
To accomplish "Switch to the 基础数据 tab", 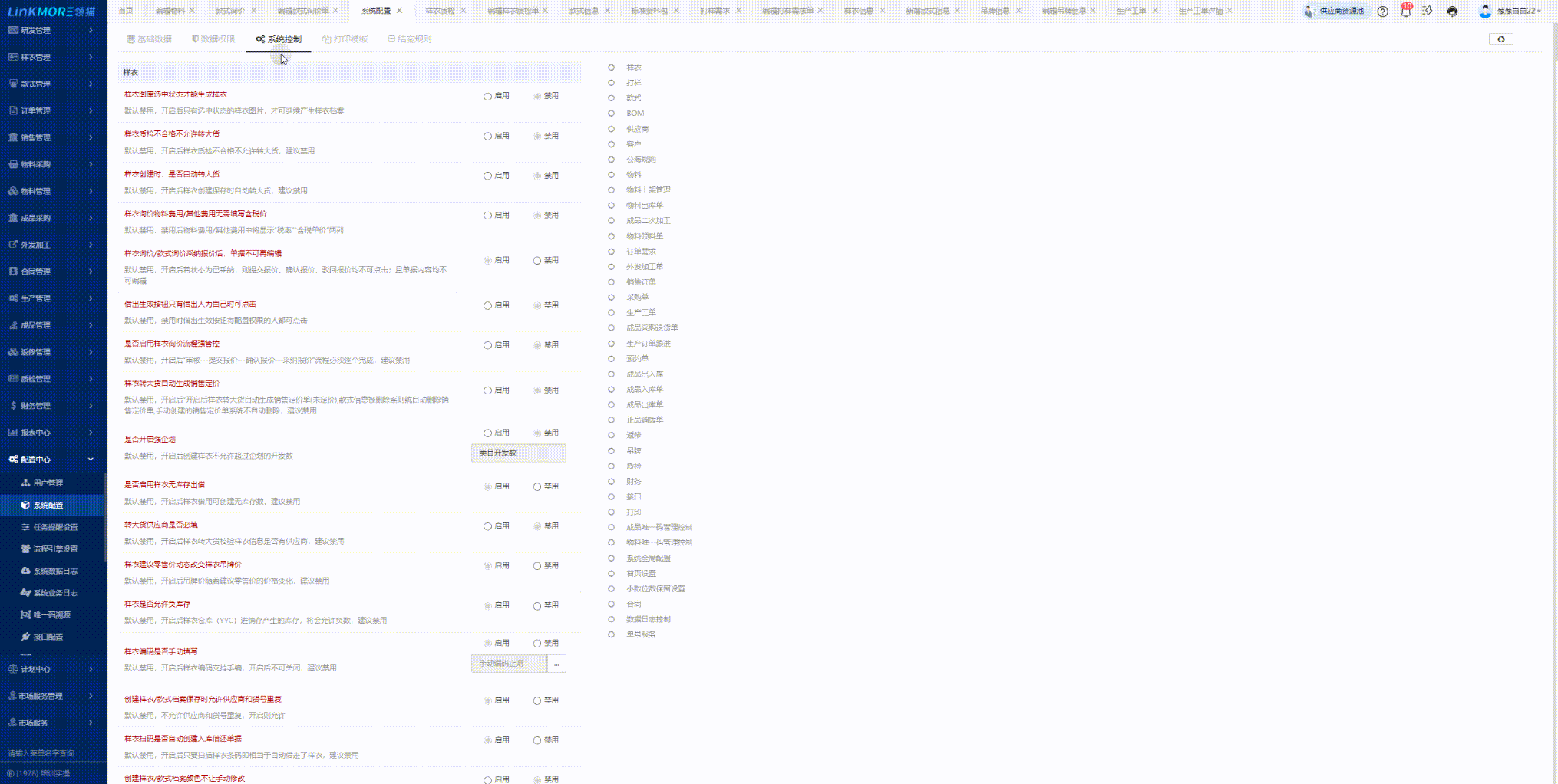I will click(150, 39).
